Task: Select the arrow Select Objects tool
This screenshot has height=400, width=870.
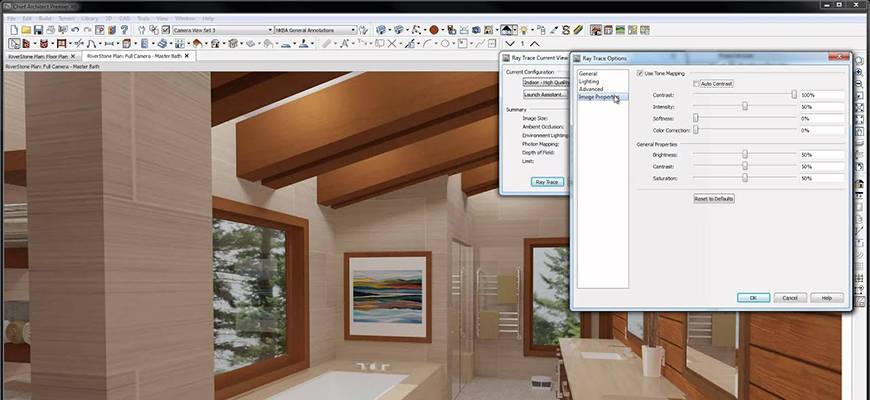Action: point(13,44)
